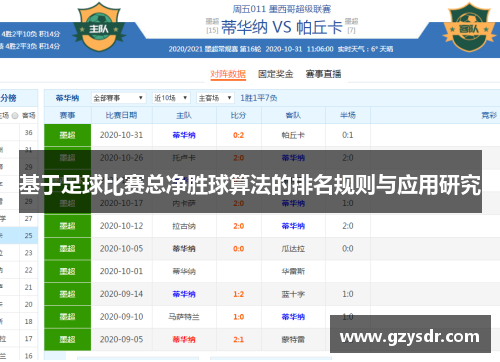Click the 比赛日期 column header

(121, 115)
